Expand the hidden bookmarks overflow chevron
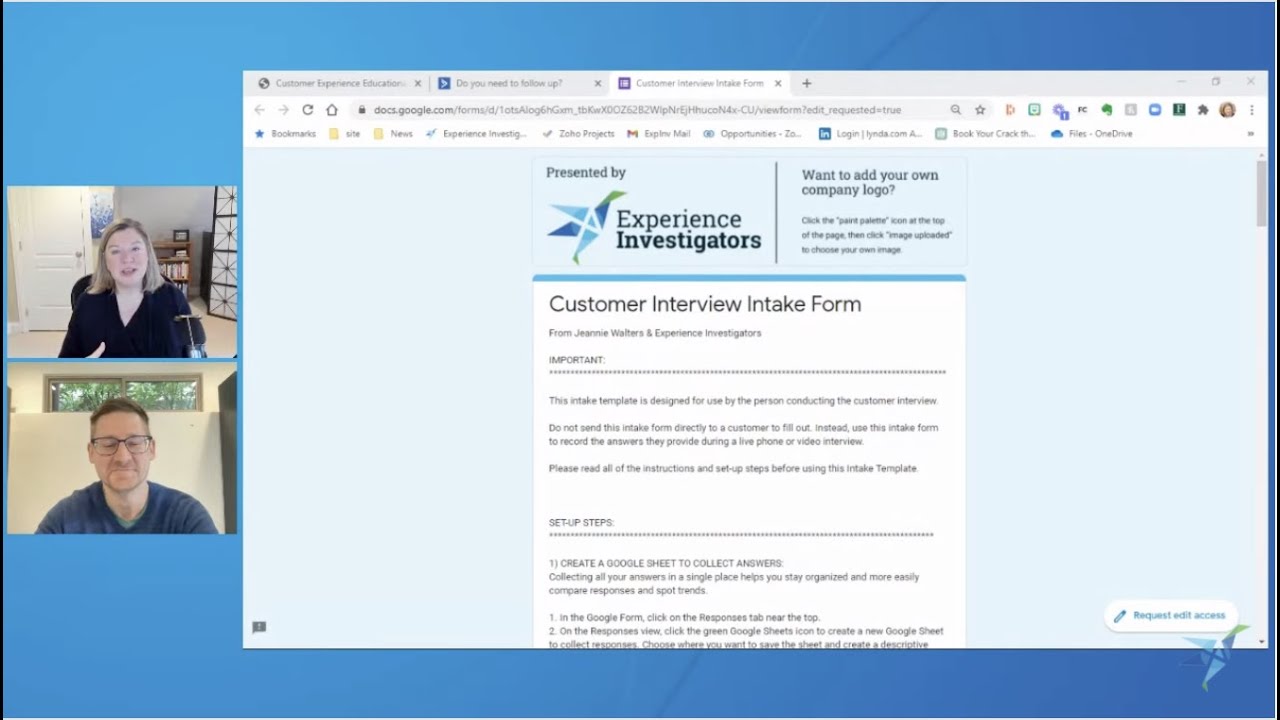 click(1250, 134)
